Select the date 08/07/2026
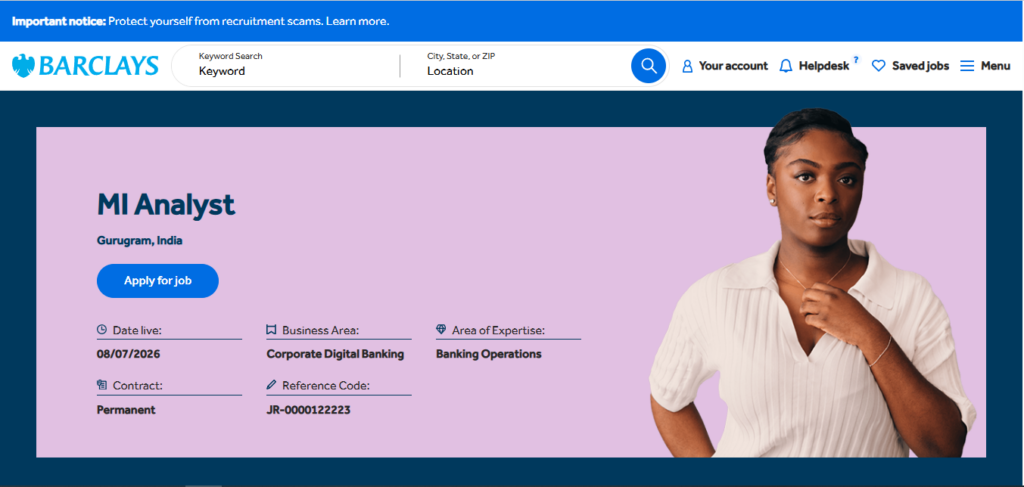1024x487 pixels. [129, 354]
